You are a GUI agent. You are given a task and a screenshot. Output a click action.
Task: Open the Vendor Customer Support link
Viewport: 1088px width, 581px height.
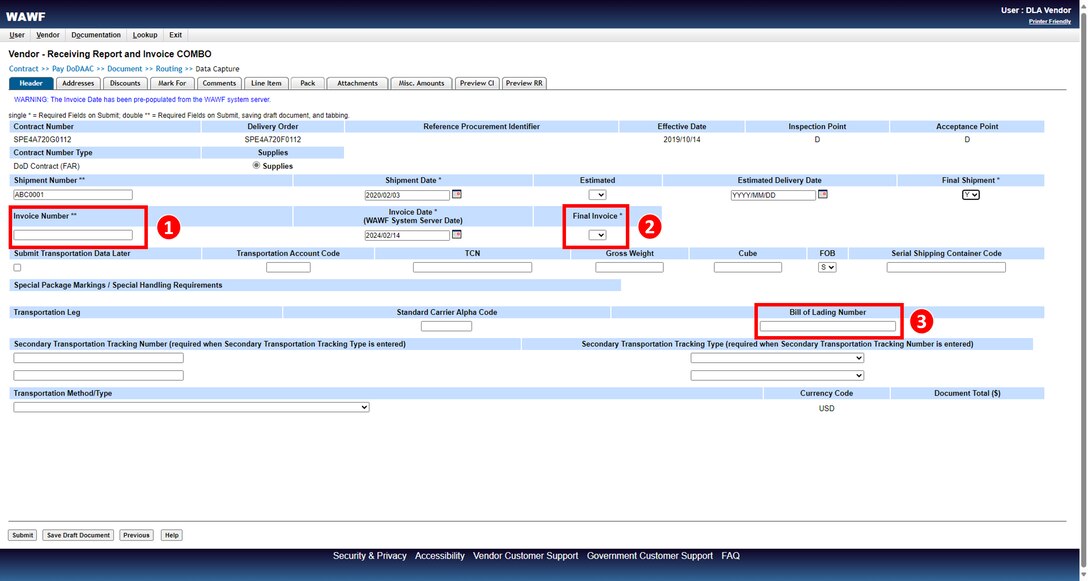pyautogui.click(x=525, y=556)
